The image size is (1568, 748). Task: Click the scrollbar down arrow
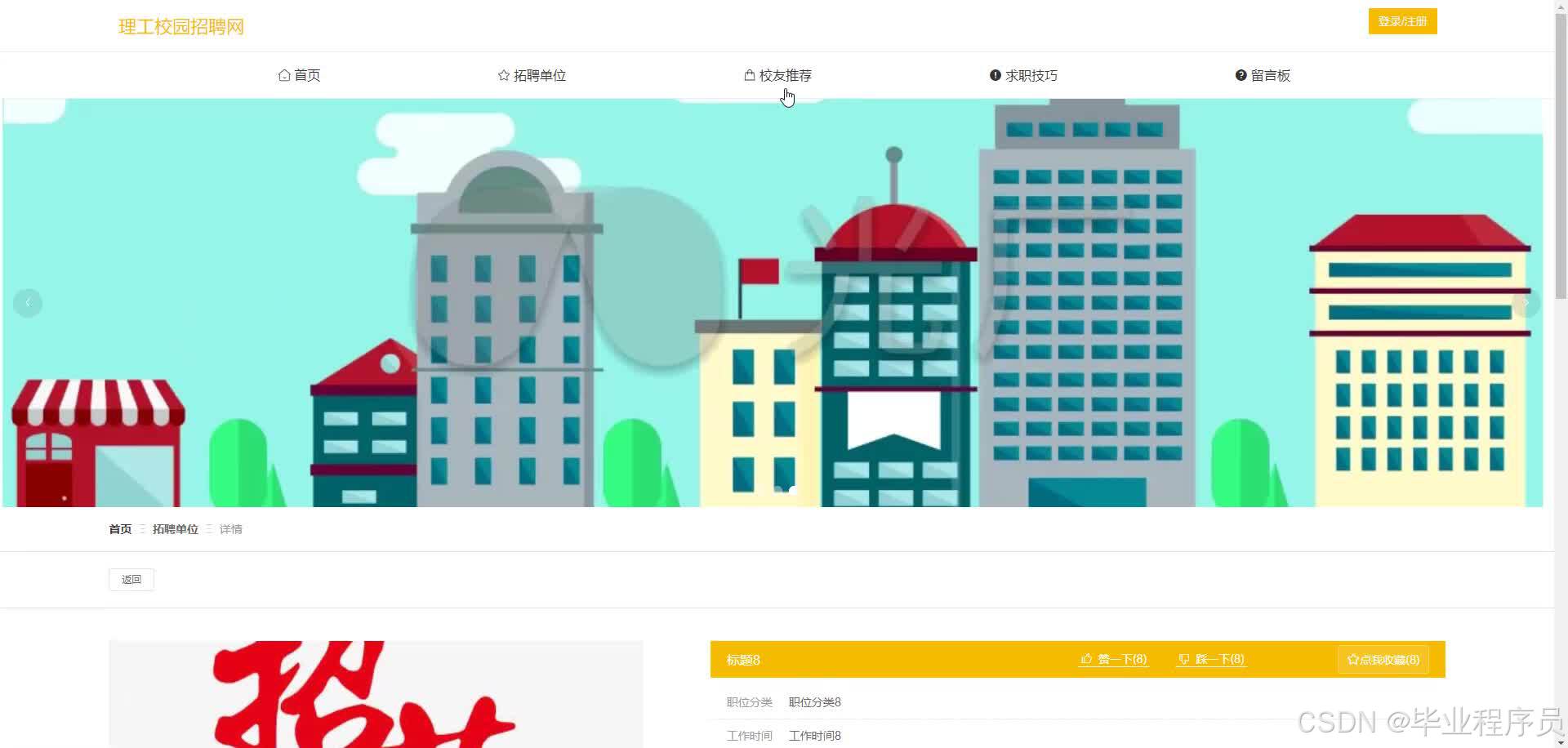pos(1561,741)
